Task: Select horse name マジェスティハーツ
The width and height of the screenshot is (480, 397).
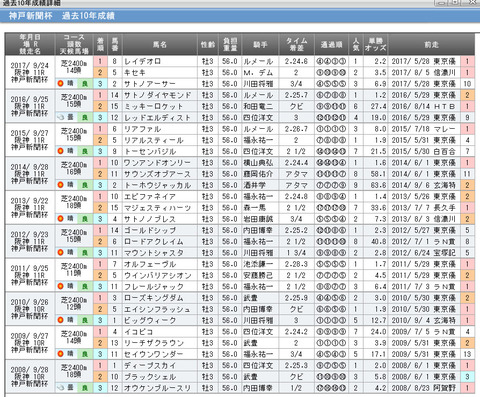Action: (157, 208)
